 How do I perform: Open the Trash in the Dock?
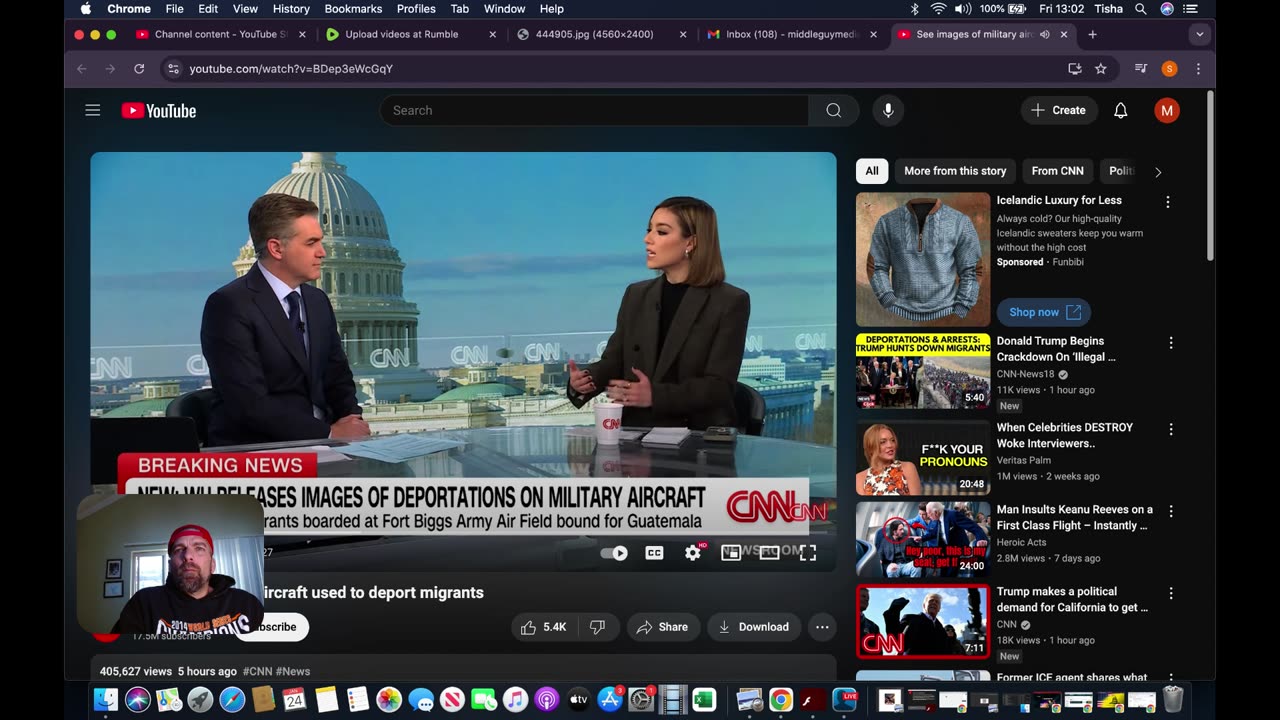click(x=1173, y=700)
